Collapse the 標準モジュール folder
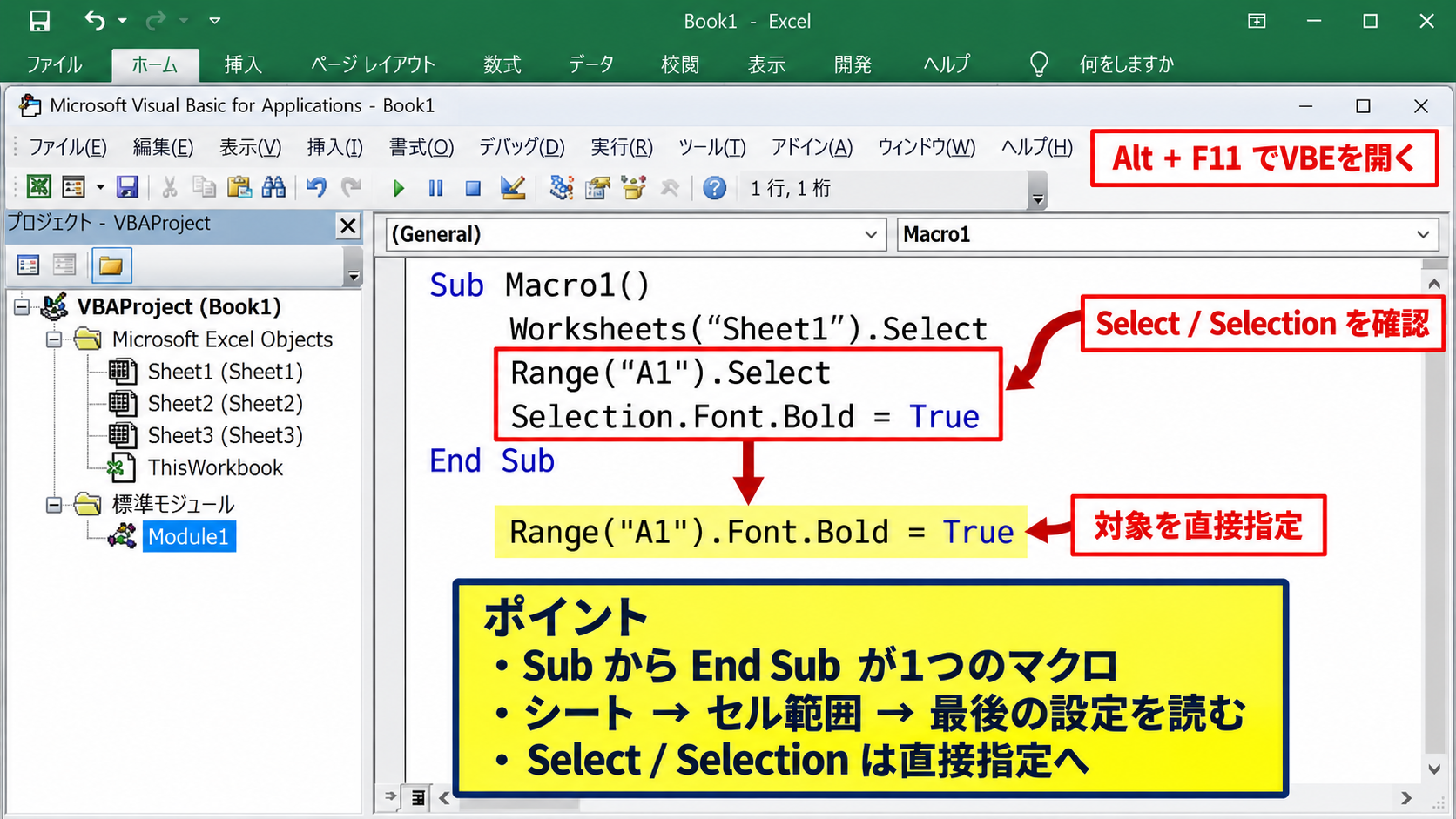 click(x=54, y=505)
